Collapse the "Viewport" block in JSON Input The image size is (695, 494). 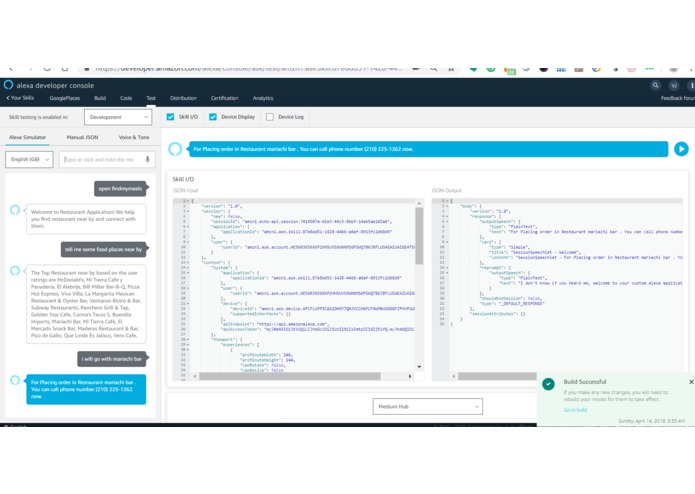tap(188, 339)
